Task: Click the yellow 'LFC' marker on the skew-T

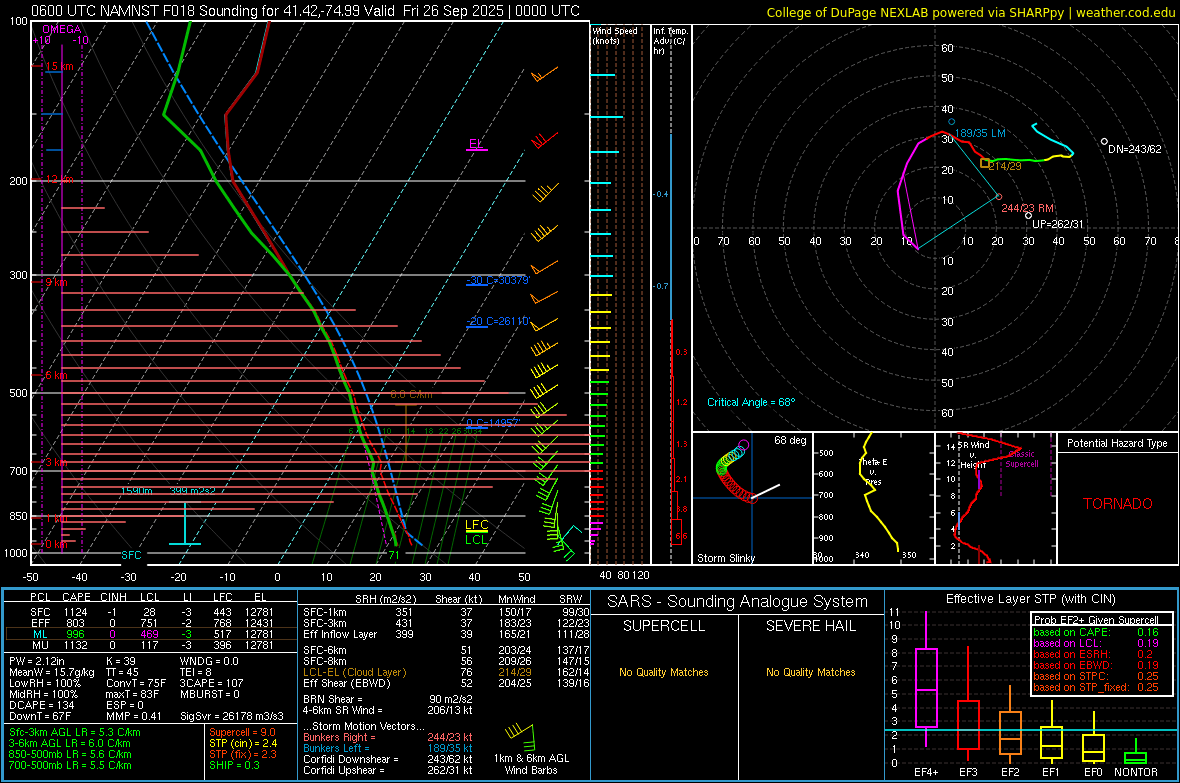Action: (x=476, y=525)
